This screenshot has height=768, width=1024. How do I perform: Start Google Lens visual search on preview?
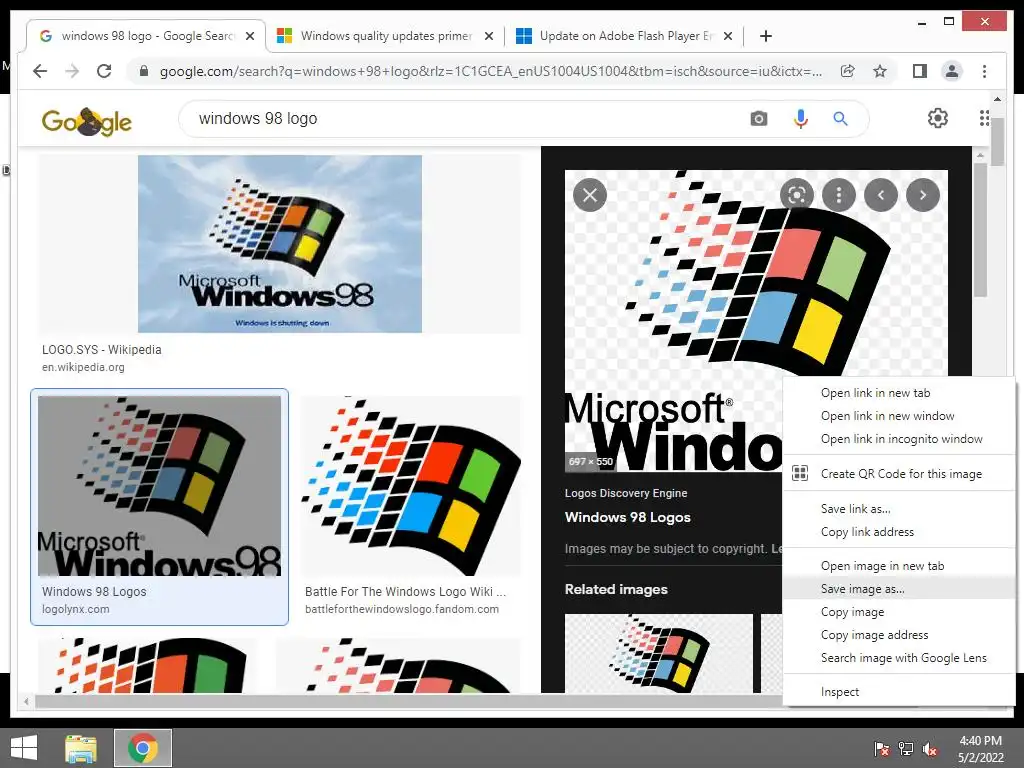[797, 195]
